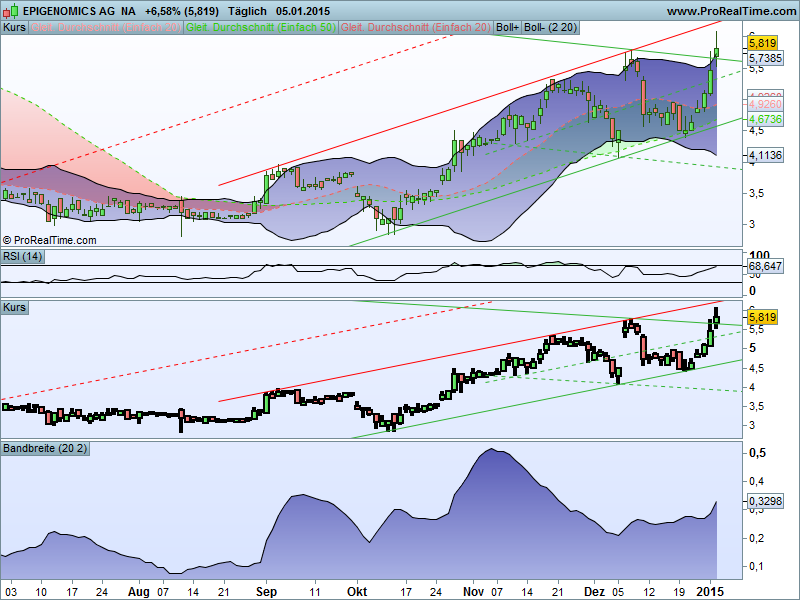Click the 05.01.2015 date in header
The width and height of the screenshot is (800, 600).
303,11
